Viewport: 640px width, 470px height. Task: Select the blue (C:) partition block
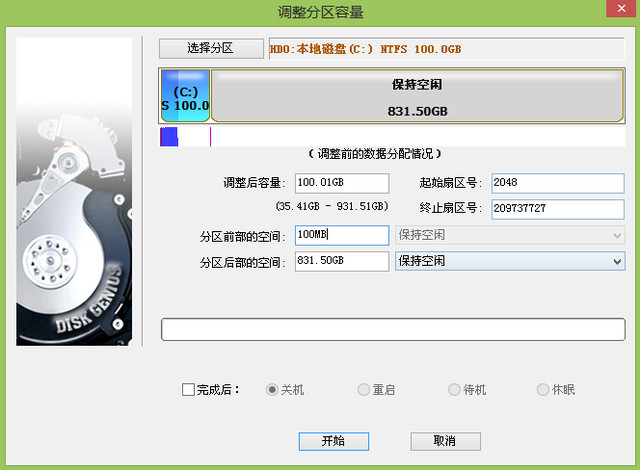click(x=185, y=95)
